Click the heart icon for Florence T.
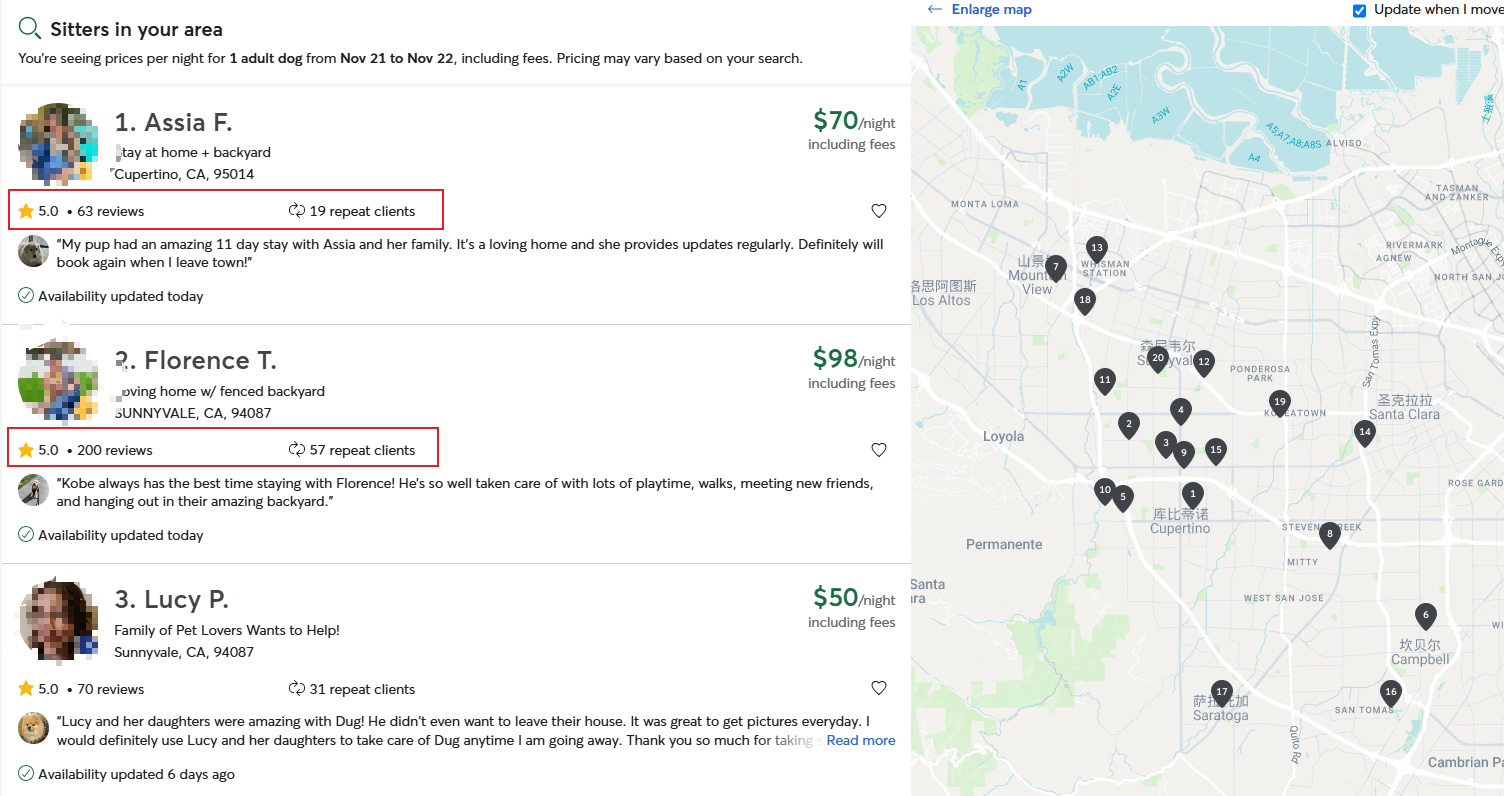 879,450
